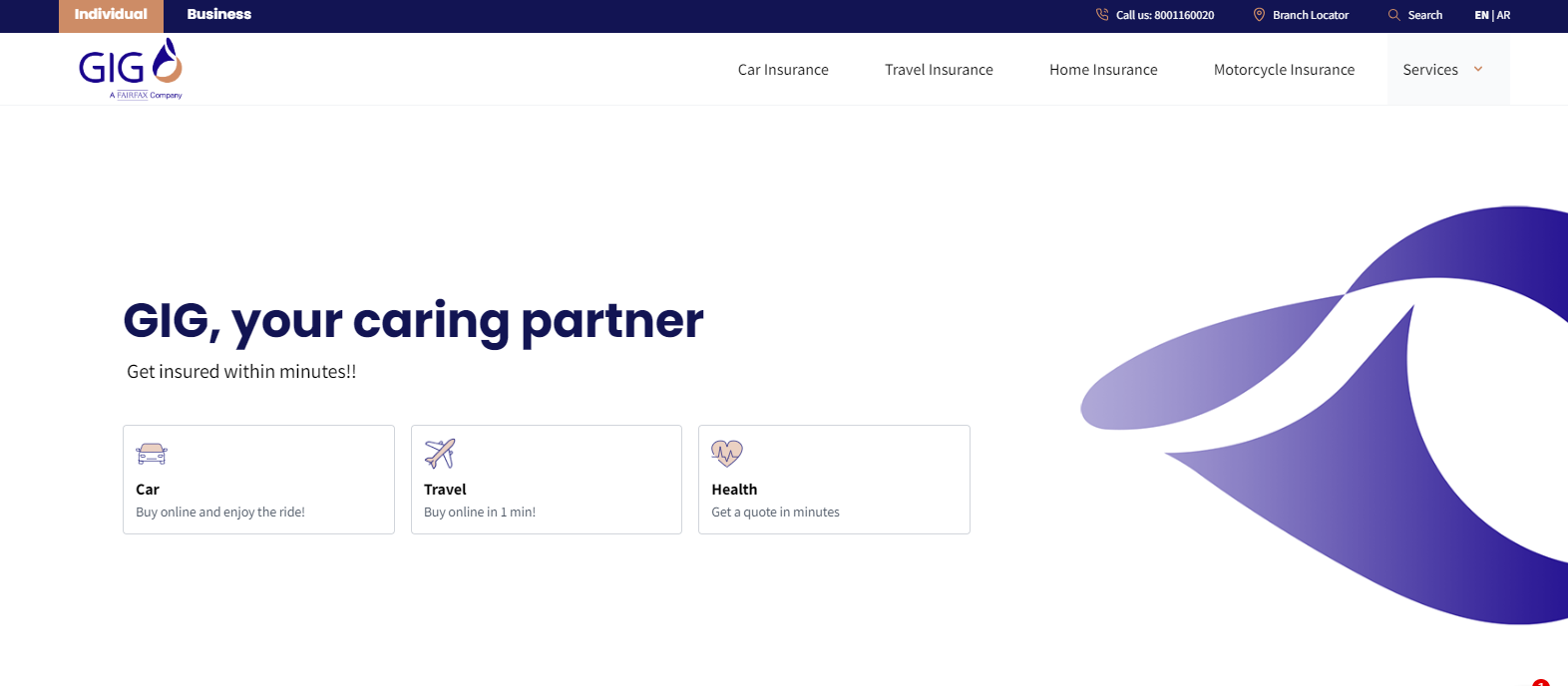The height and width of the screenshot is (686, 1568).
Task: Switch to the Business tab
Action: [x=219, y=15]
